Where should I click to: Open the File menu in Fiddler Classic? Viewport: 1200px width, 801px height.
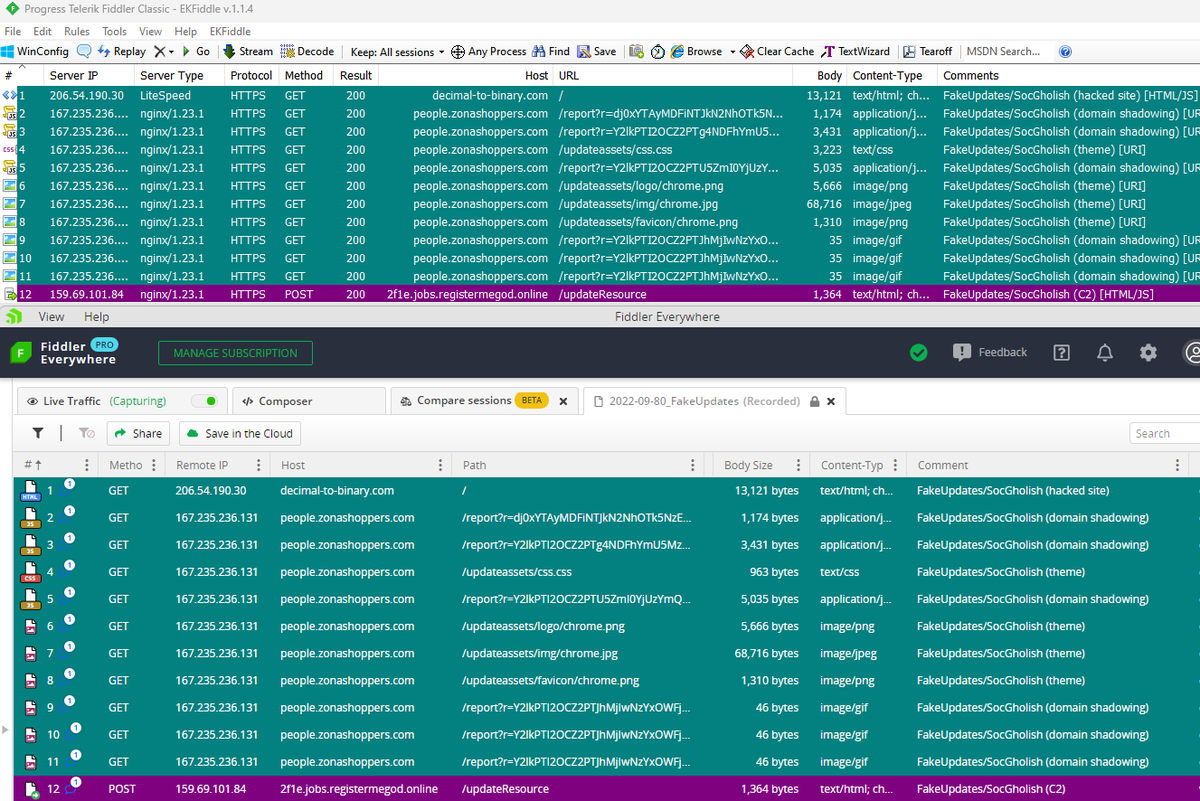13,31
